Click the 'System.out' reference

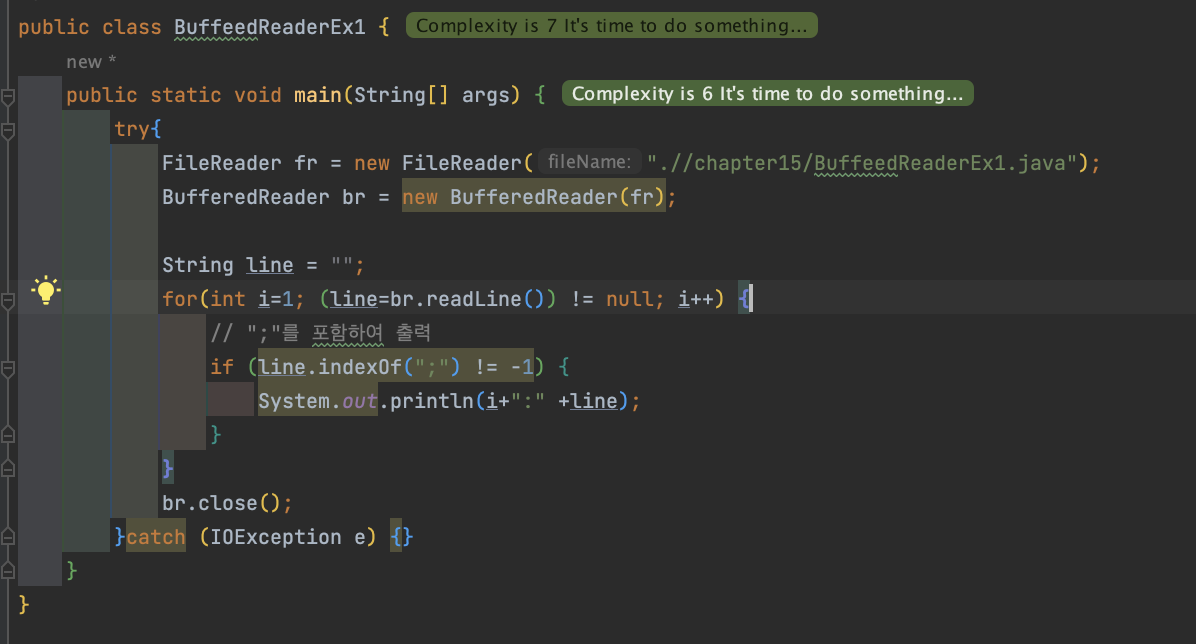tap(317, 401)
